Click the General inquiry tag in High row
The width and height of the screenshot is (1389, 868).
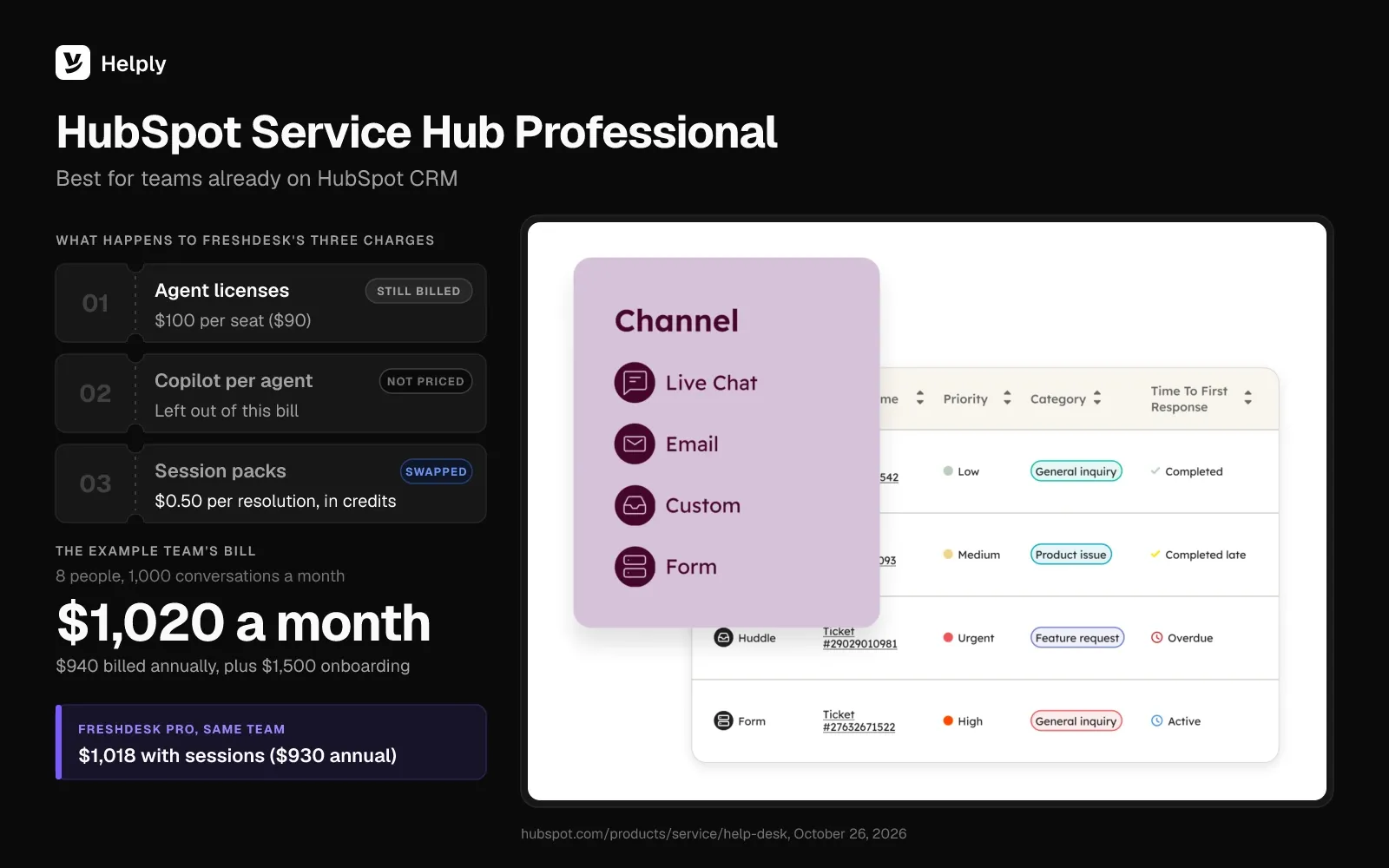[x=1076, y=721]
